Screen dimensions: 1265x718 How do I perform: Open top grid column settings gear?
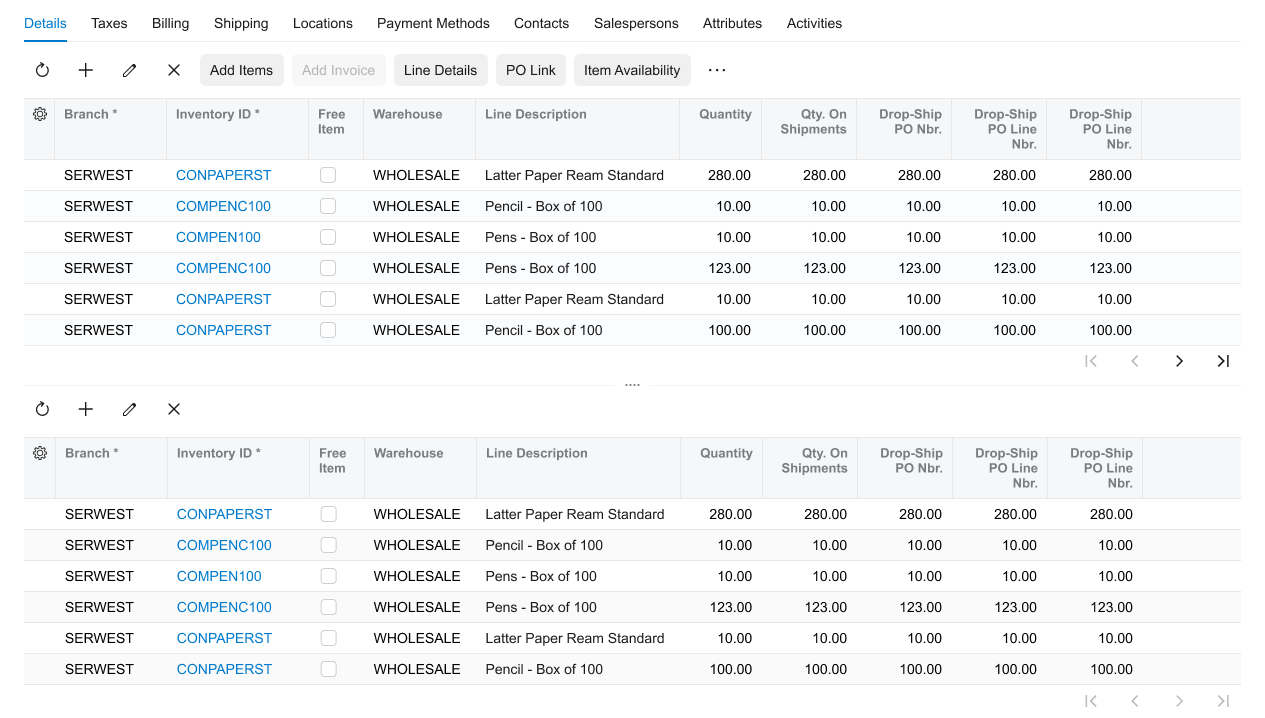coord(40,114)
